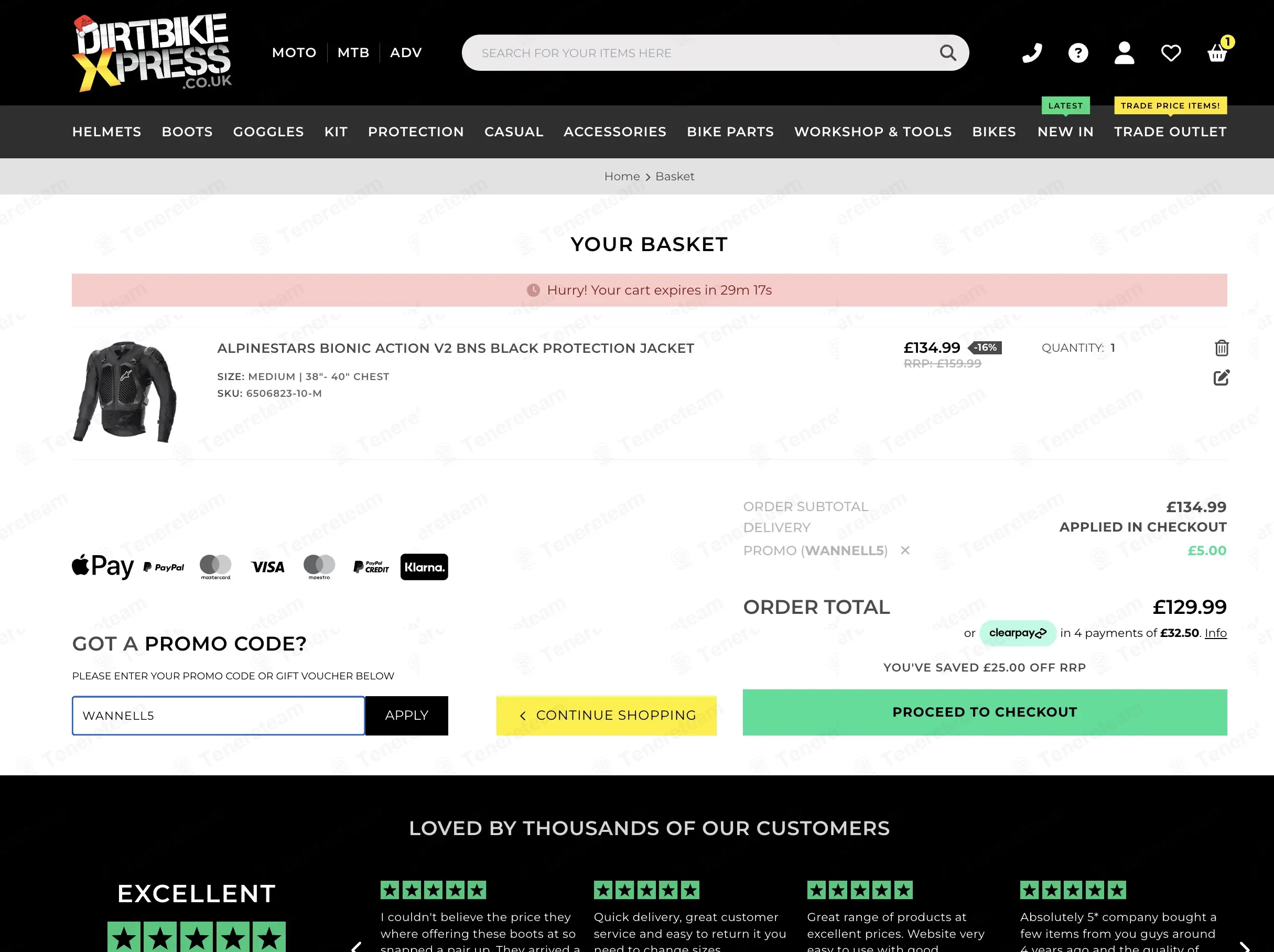1274x952 pixels.
Task: Switch to the MTB section
Action: [x=353, y=52]
